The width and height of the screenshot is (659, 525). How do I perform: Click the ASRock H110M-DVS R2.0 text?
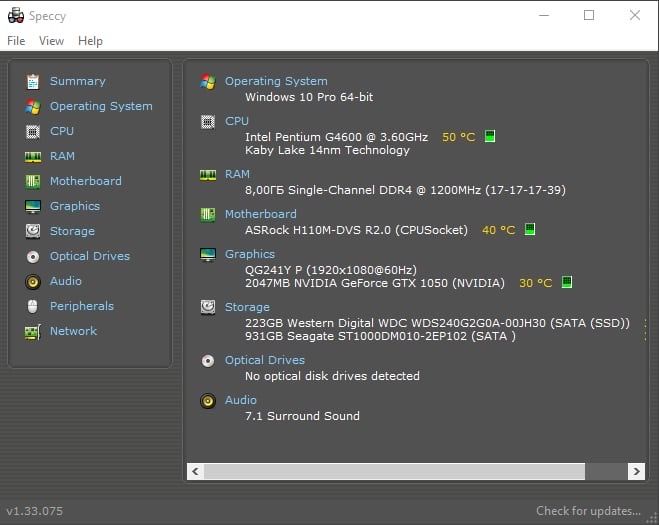pyautogui.click(x=356, y=230)
